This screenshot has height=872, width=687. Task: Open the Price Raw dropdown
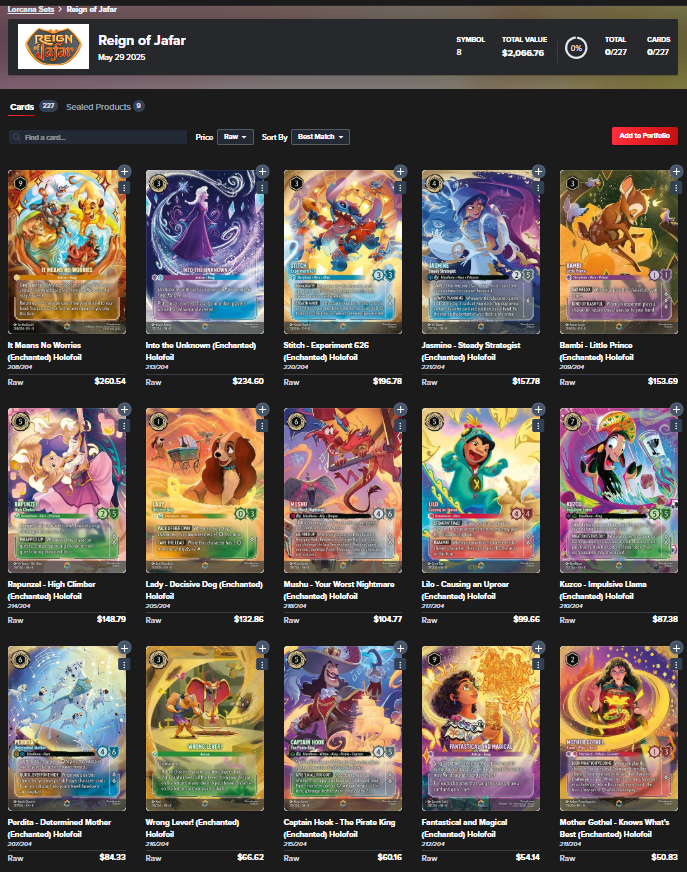[235, 137]
